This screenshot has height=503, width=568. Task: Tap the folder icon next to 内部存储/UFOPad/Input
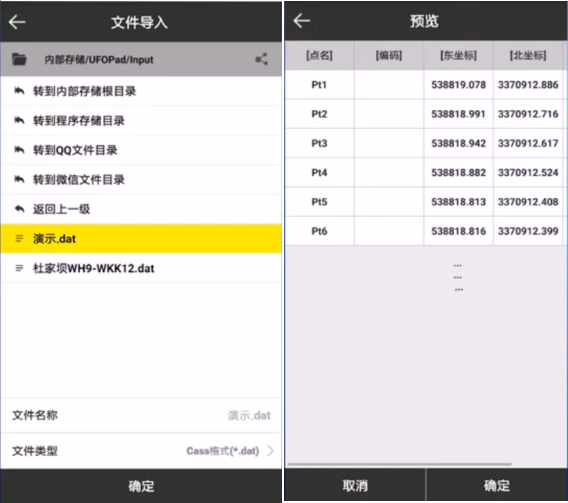pos(19,59)
